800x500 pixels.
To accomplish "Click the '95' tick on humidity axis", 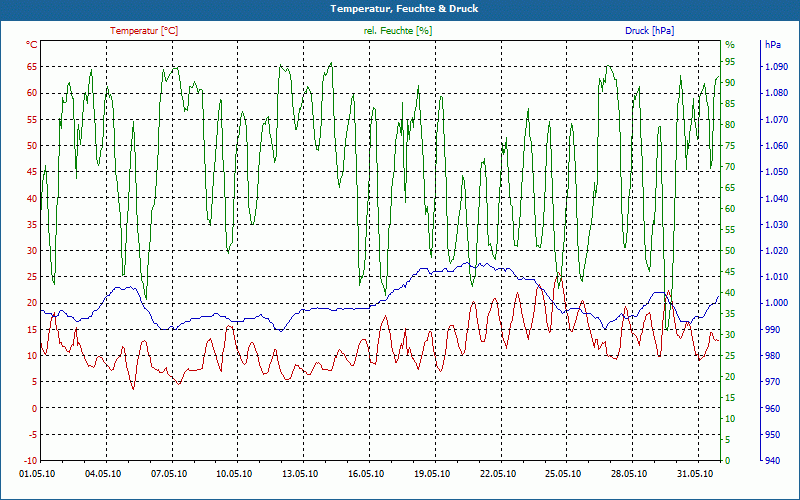I will [730, 62].
